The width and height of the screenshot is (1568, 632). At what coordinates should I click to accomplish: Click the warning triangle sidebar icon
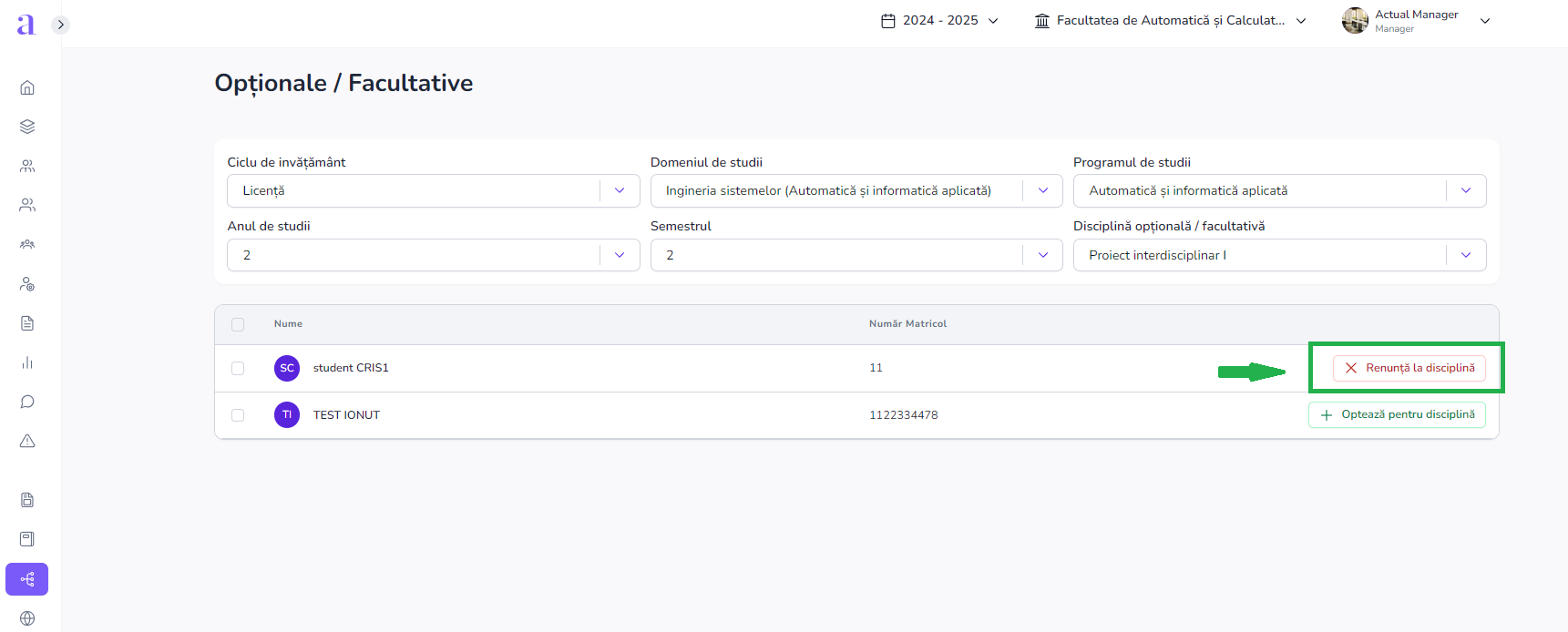coord(27,441)
